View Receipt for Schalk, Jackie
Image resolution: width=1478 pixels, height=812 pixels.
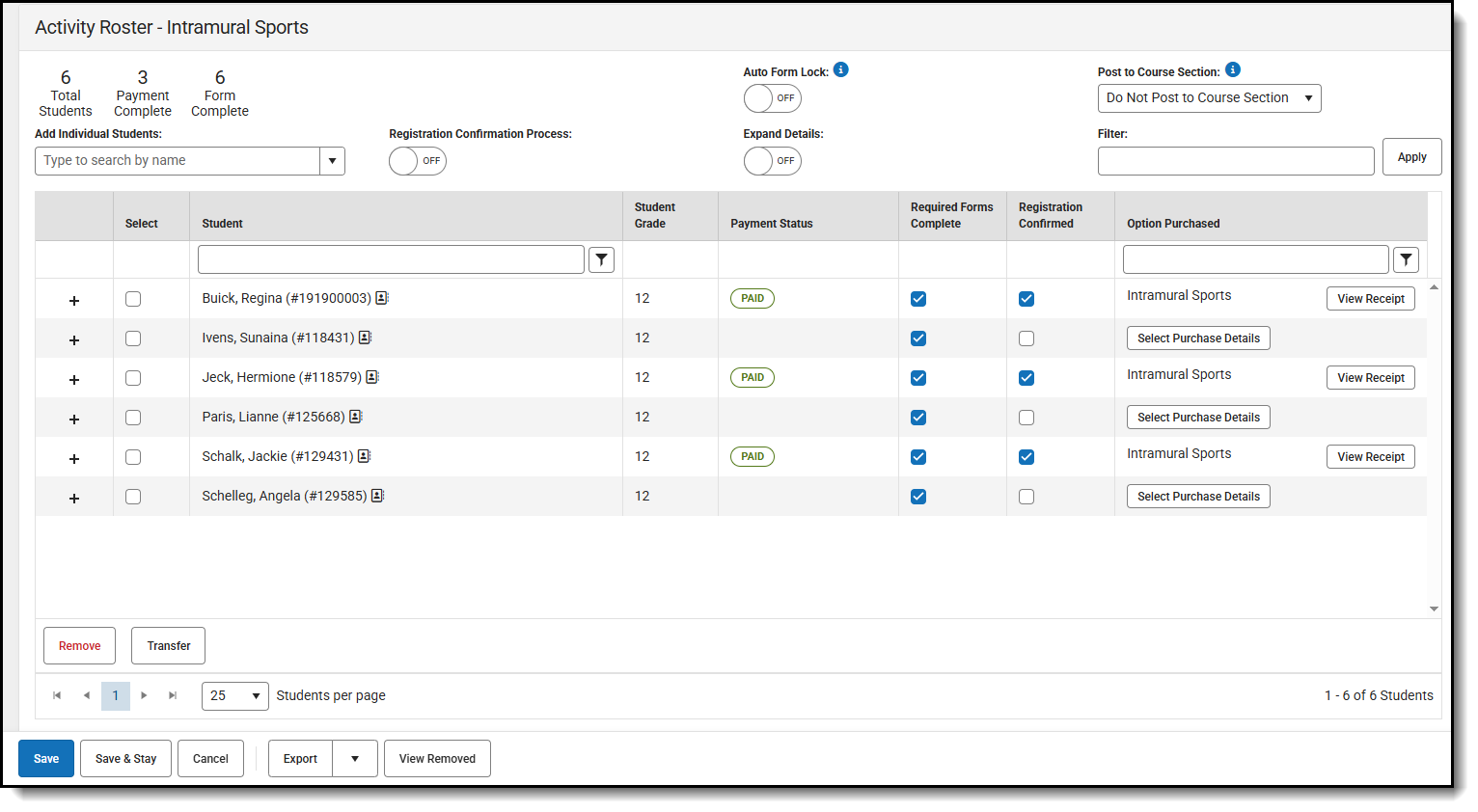click(x=1371, y=457)
